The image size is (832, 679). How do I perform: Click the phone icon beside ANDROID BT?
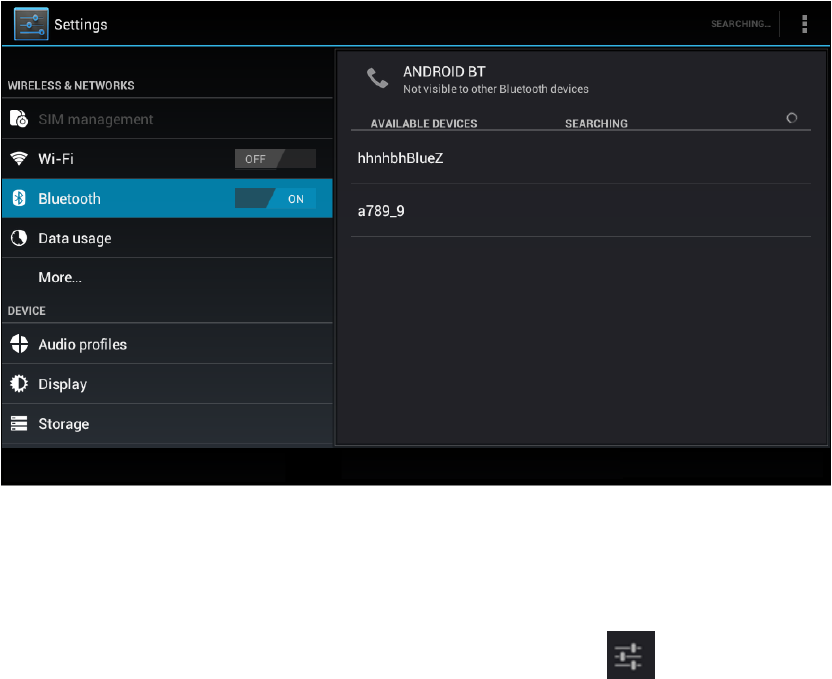tap(377, 79)
